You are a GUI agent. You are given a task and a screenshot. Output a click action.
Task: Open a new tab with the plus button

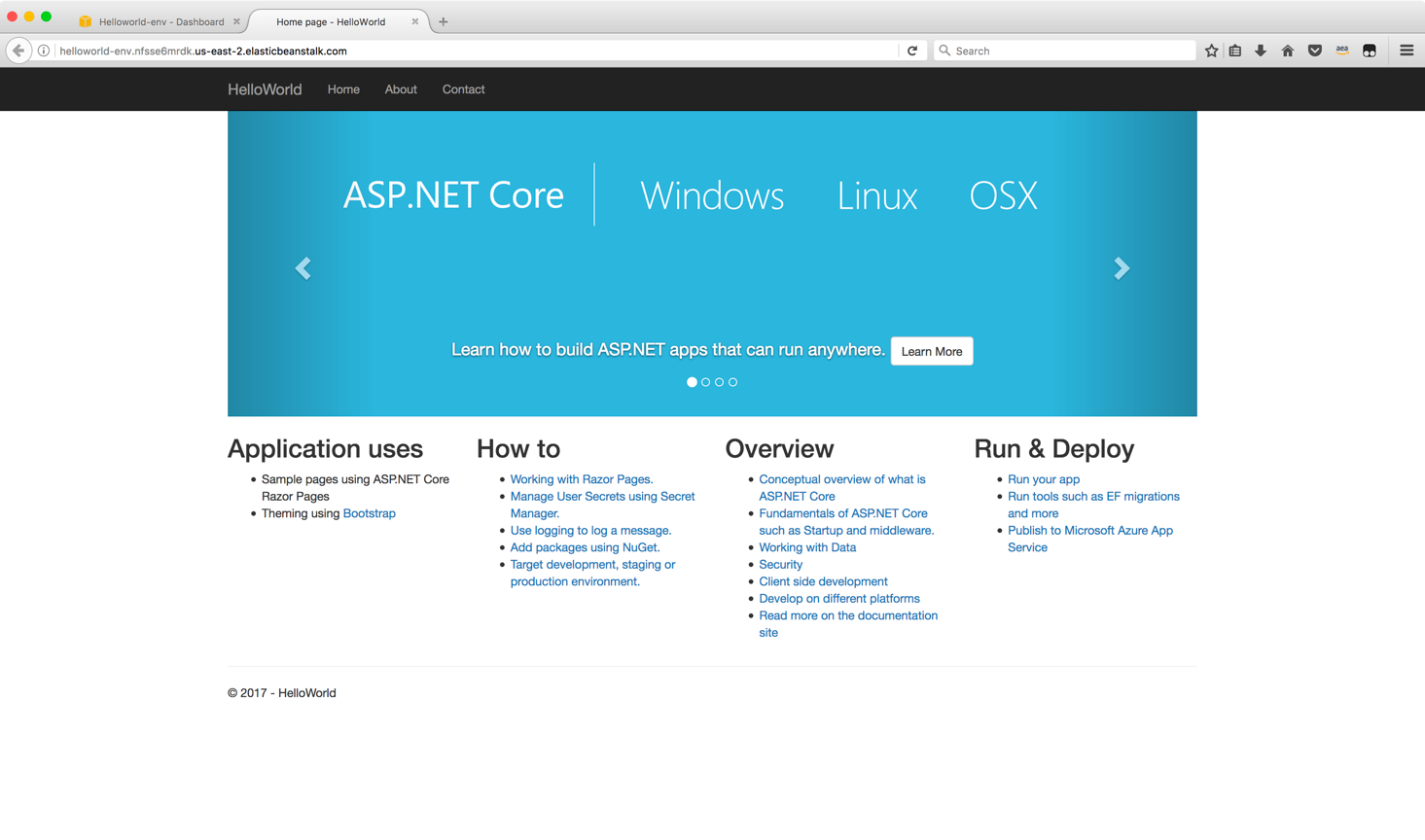(x=444, y=21)
